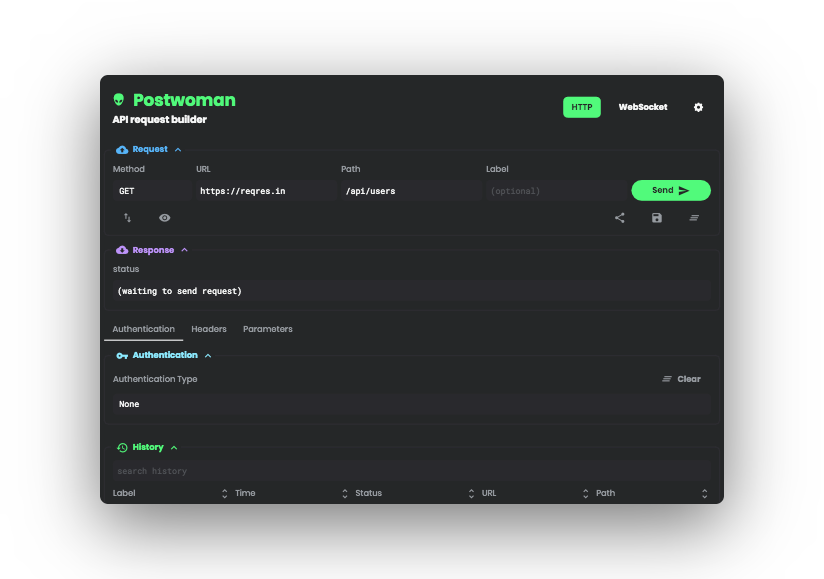This screenshot has width=824, height=579.
Task: Collapse the Authentication section chevron
Action: pos(208,356)
